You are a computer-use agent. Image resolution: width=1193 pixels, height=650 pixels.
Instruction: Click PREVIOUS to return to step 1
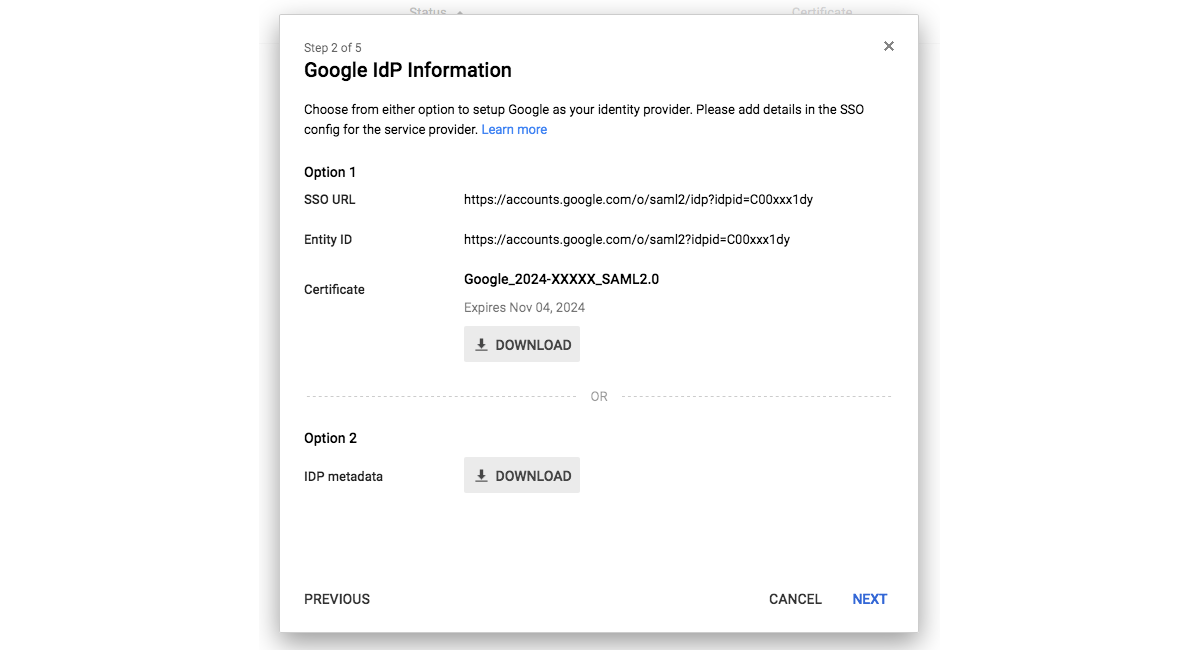coord(336,598)
